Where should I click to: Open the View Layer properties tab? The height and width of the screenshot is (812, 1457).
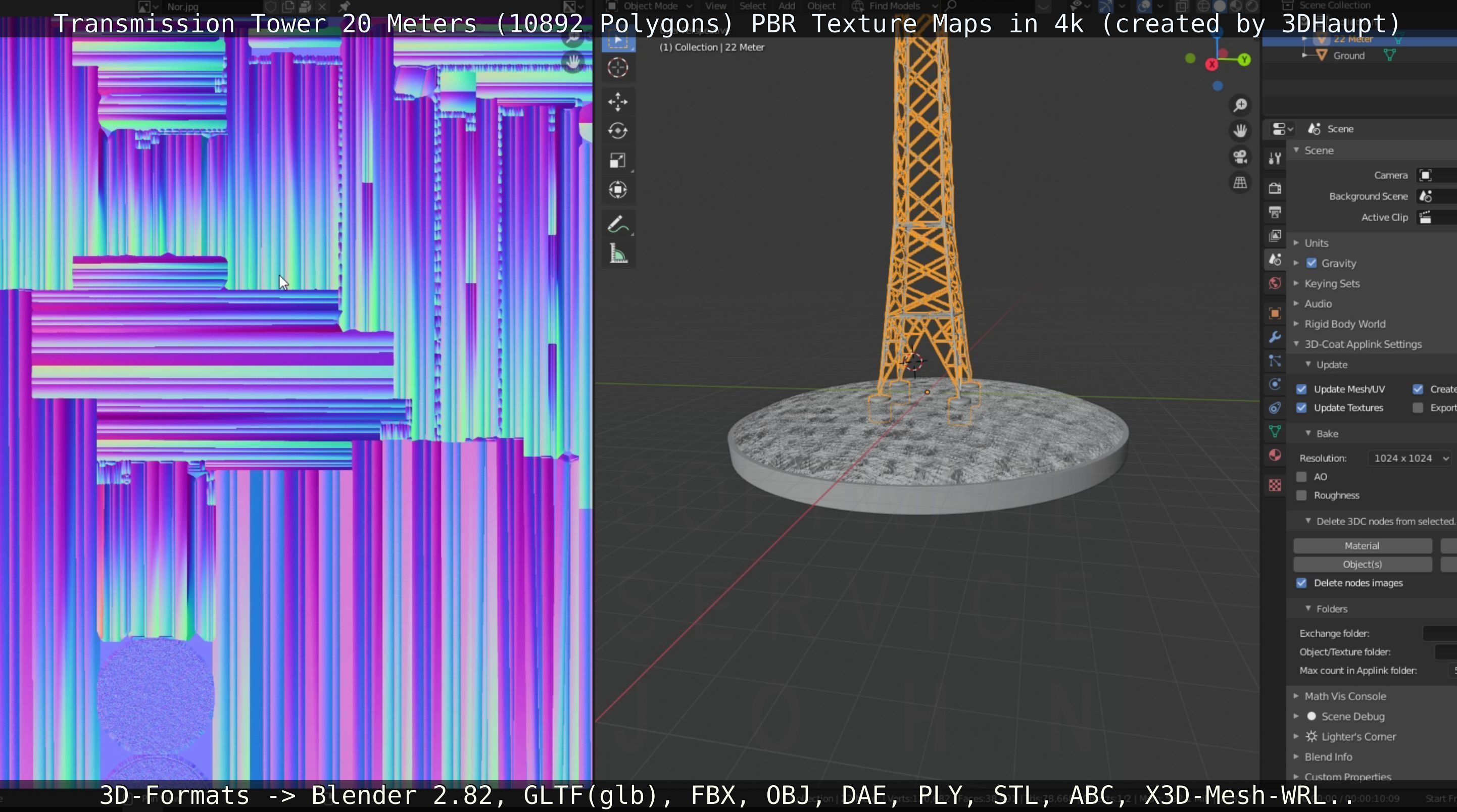[1275, 236]
